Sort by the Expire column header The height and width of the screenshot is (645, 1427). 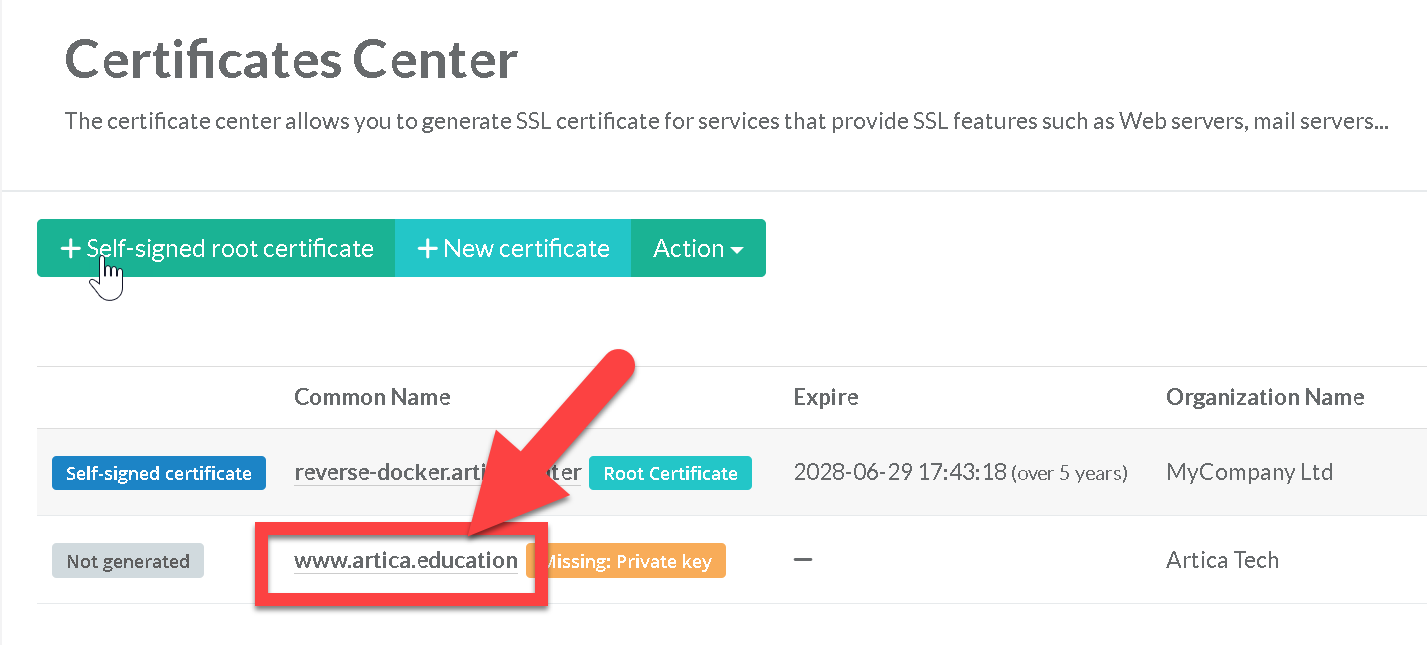coord(825,397)
